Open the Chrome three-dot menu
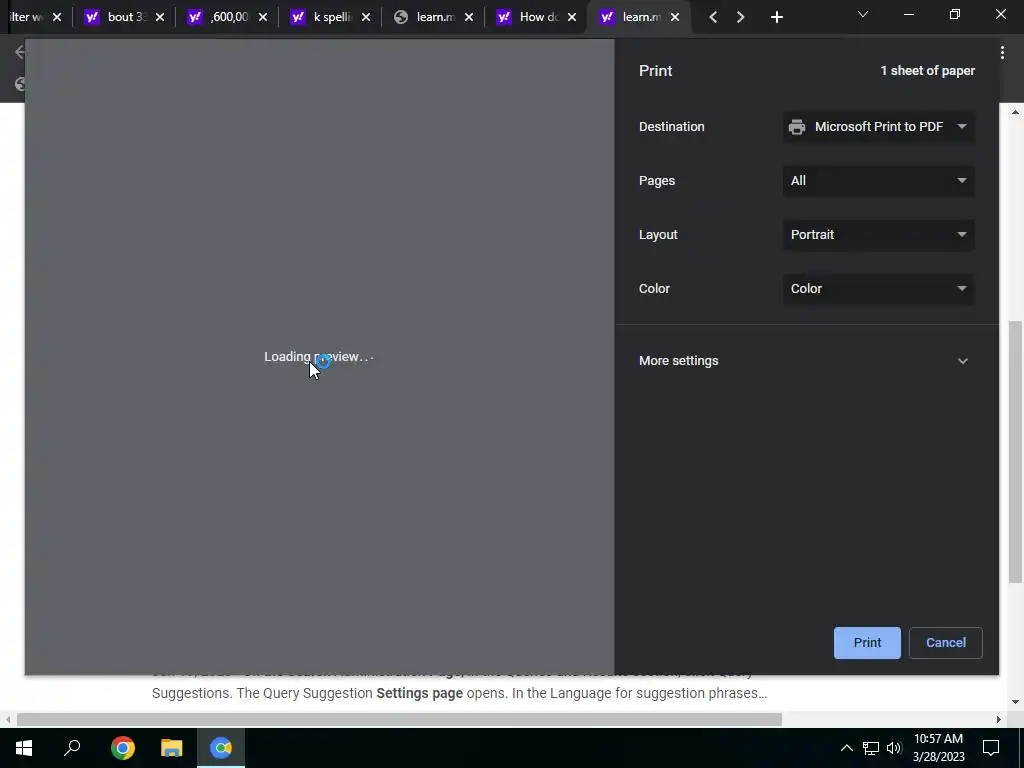This screenshot has width=1024, height=768. point(1002,53)
